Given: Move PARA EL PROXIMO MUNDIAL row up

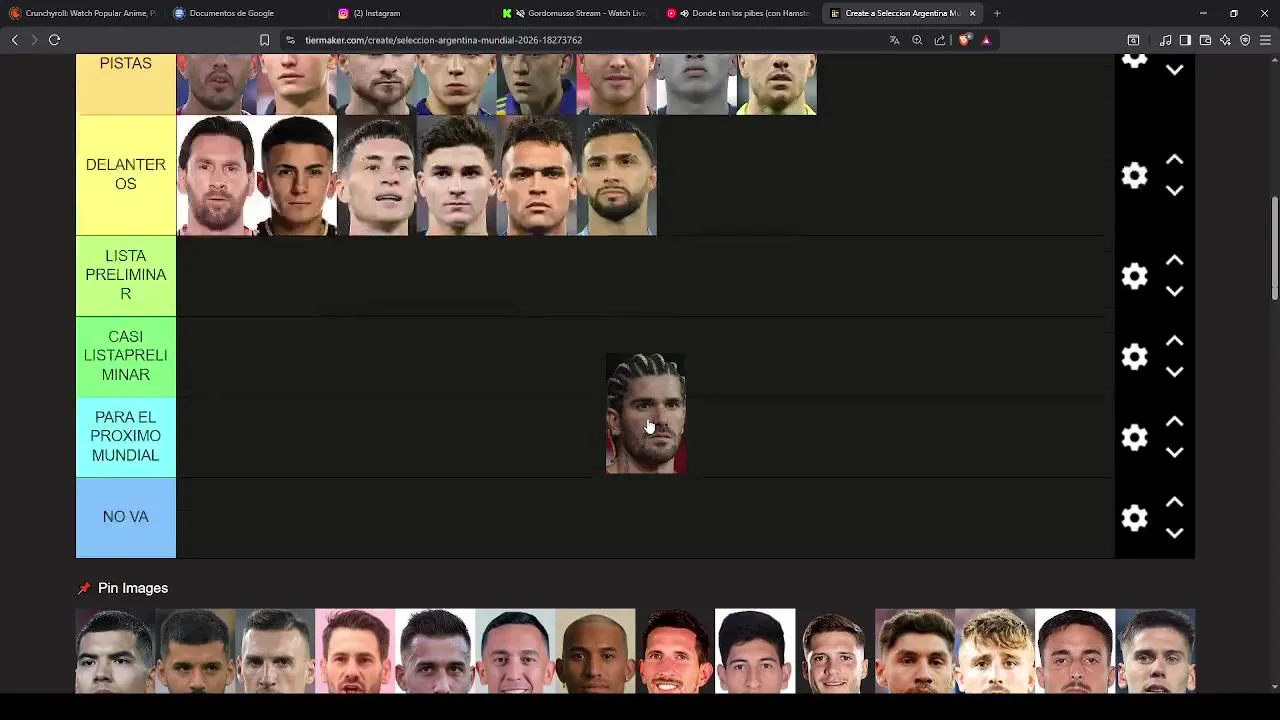Looking at the screenshot, I should [1174, 422].
